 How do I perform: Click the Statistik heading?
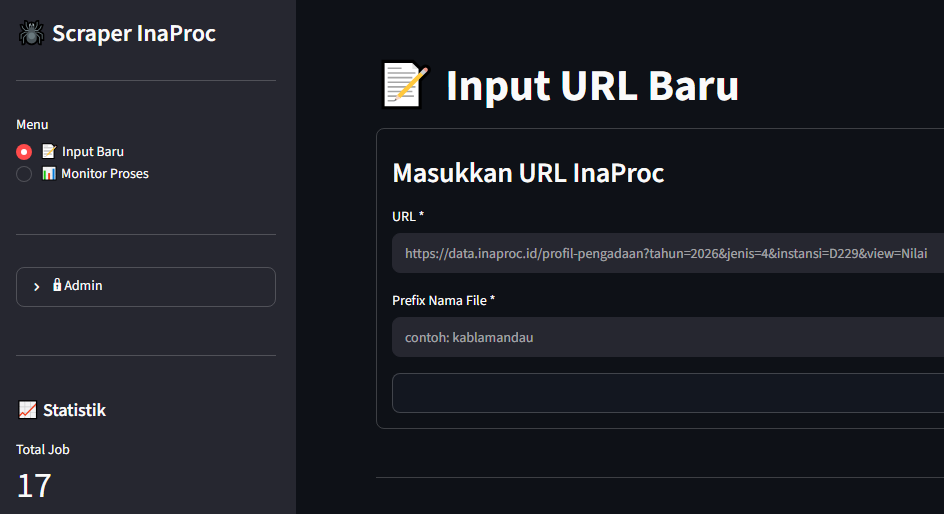point(74,410)
